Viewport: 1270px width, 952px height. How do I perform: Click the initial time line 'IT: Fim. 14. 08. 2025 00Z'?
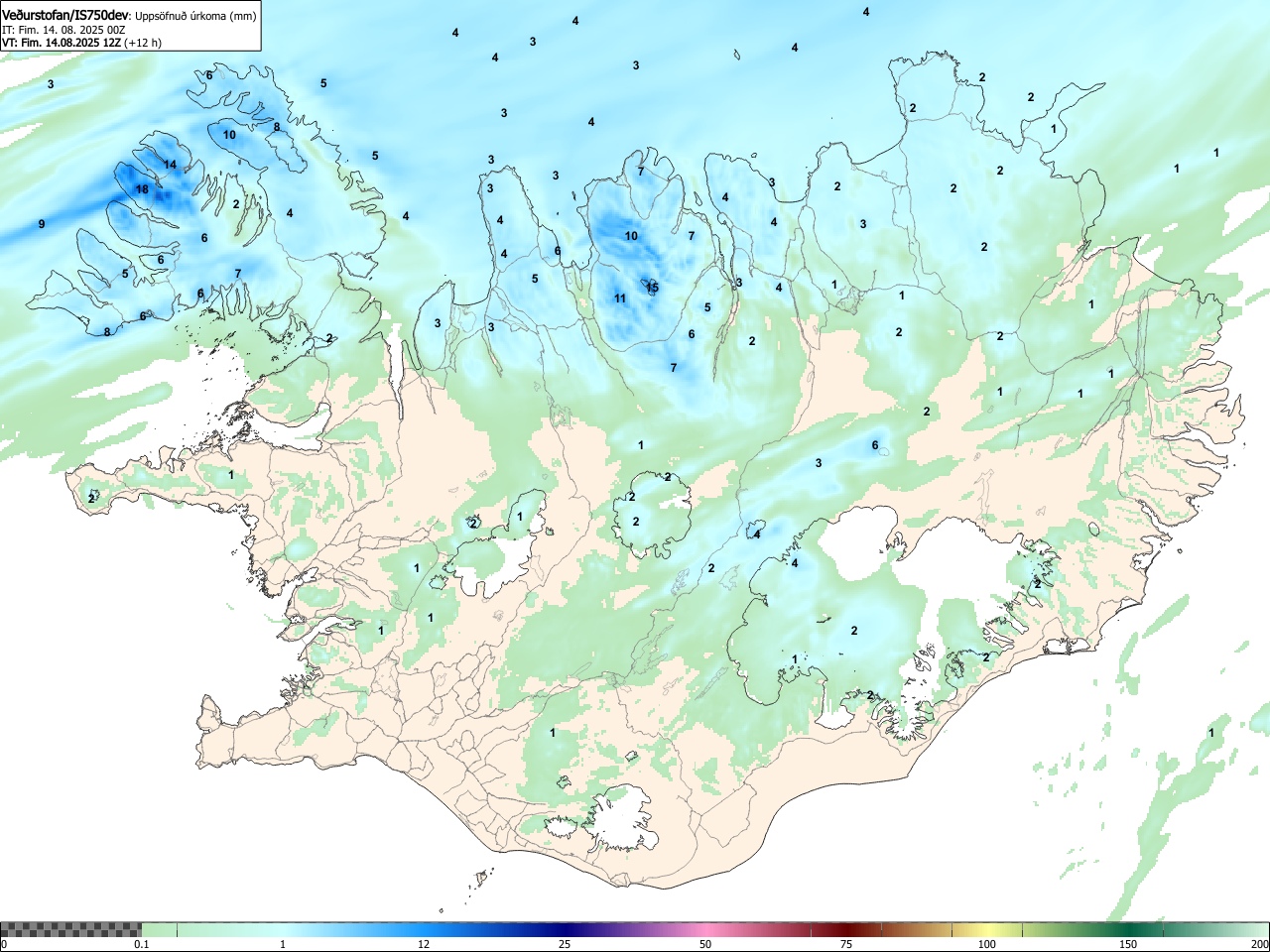[x=63, y=30]
